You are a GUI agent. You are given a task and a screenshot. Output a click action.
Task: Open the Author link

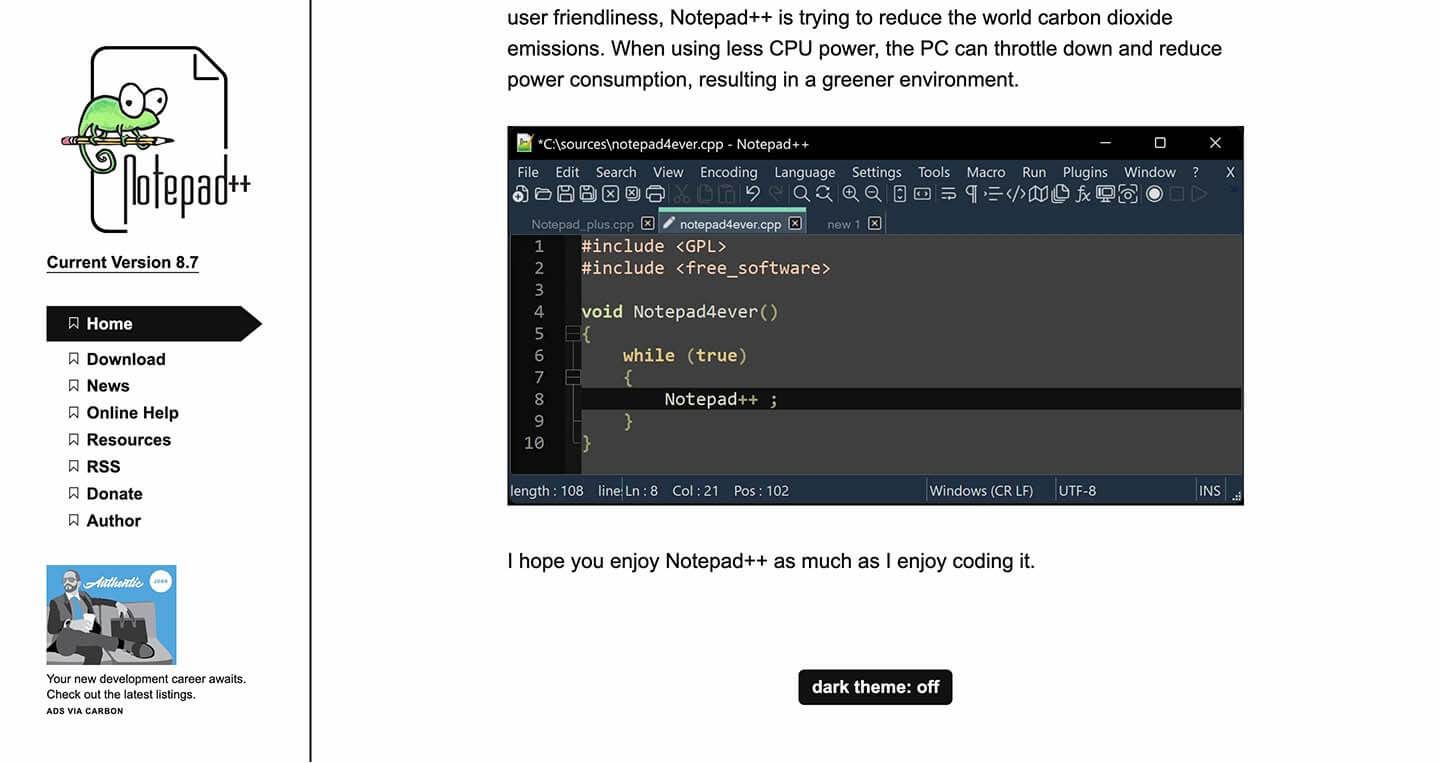tap(113, 521)
